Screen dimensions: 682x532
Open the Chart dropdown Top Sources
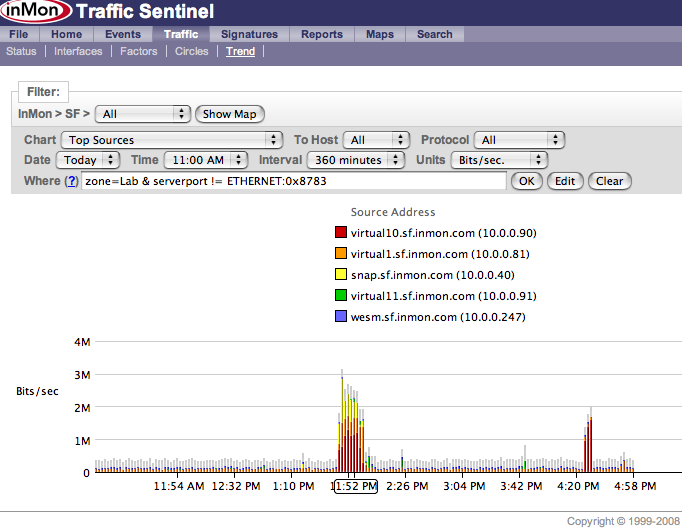click(x=172, y=140)
